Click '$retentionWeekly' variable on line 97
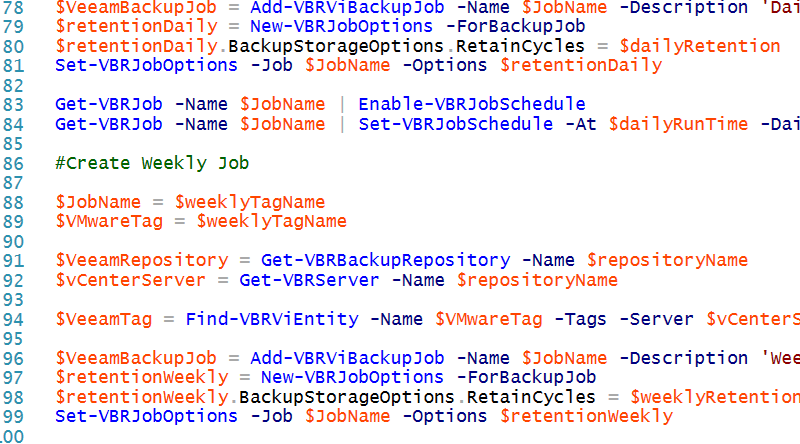Screen dimensions: 800x444 pyautogui.click(x=142, y=378)
